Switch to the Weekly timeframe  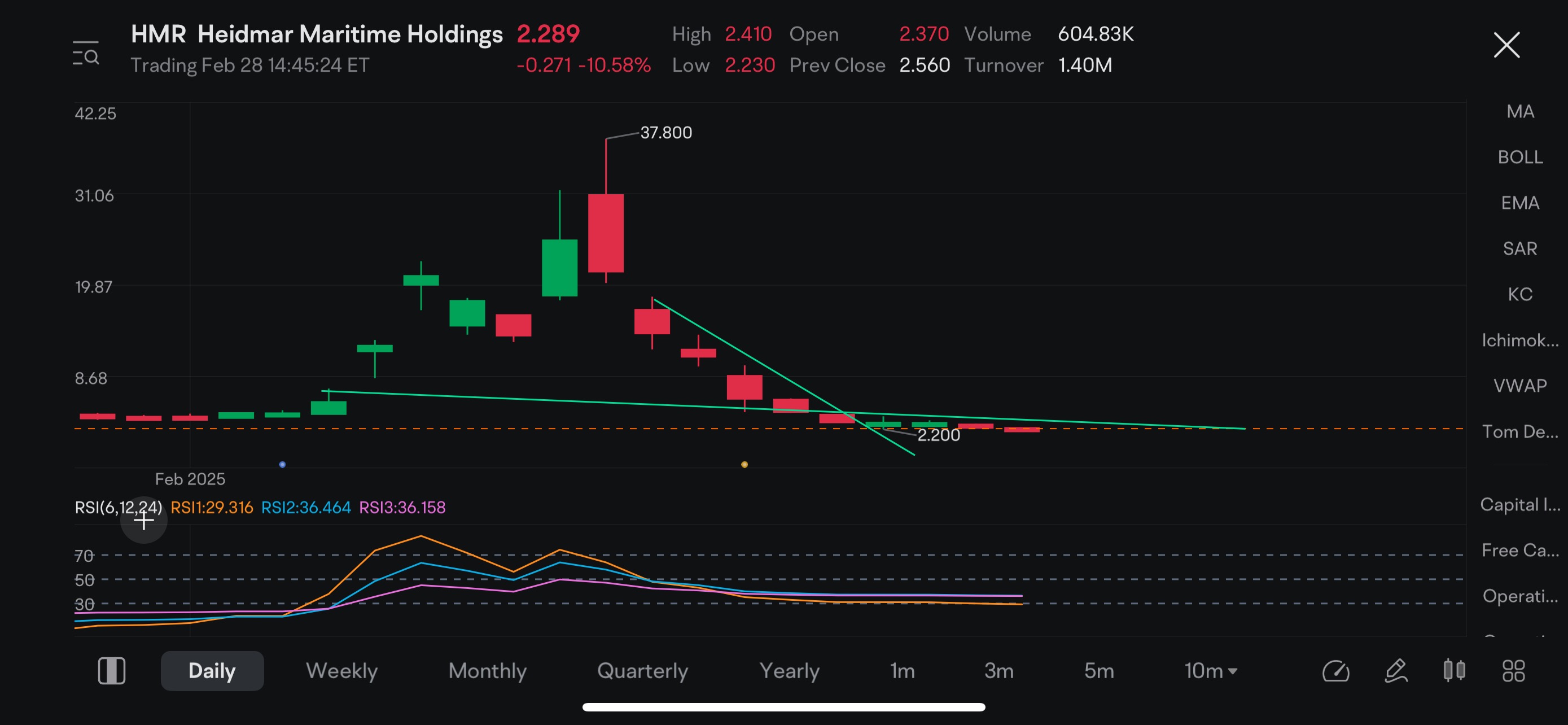pos(341,670)
